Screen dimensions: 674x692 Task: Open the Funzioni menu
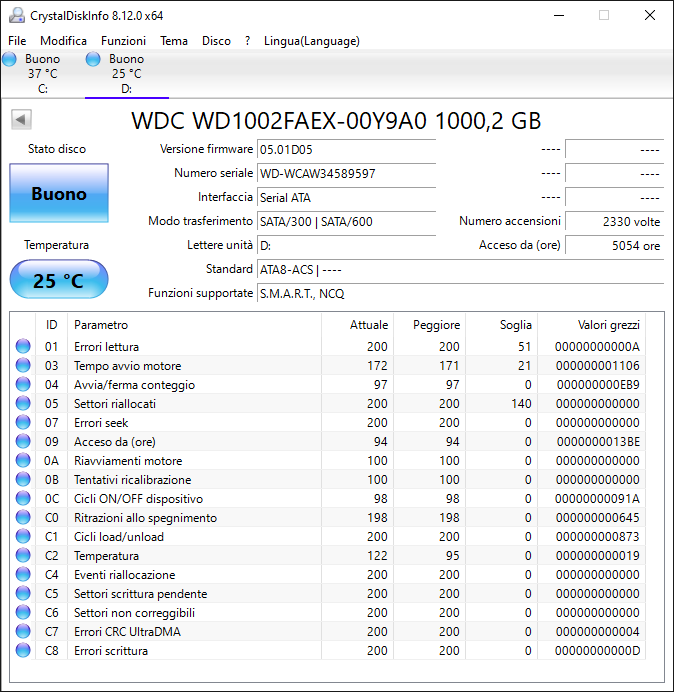123,41
